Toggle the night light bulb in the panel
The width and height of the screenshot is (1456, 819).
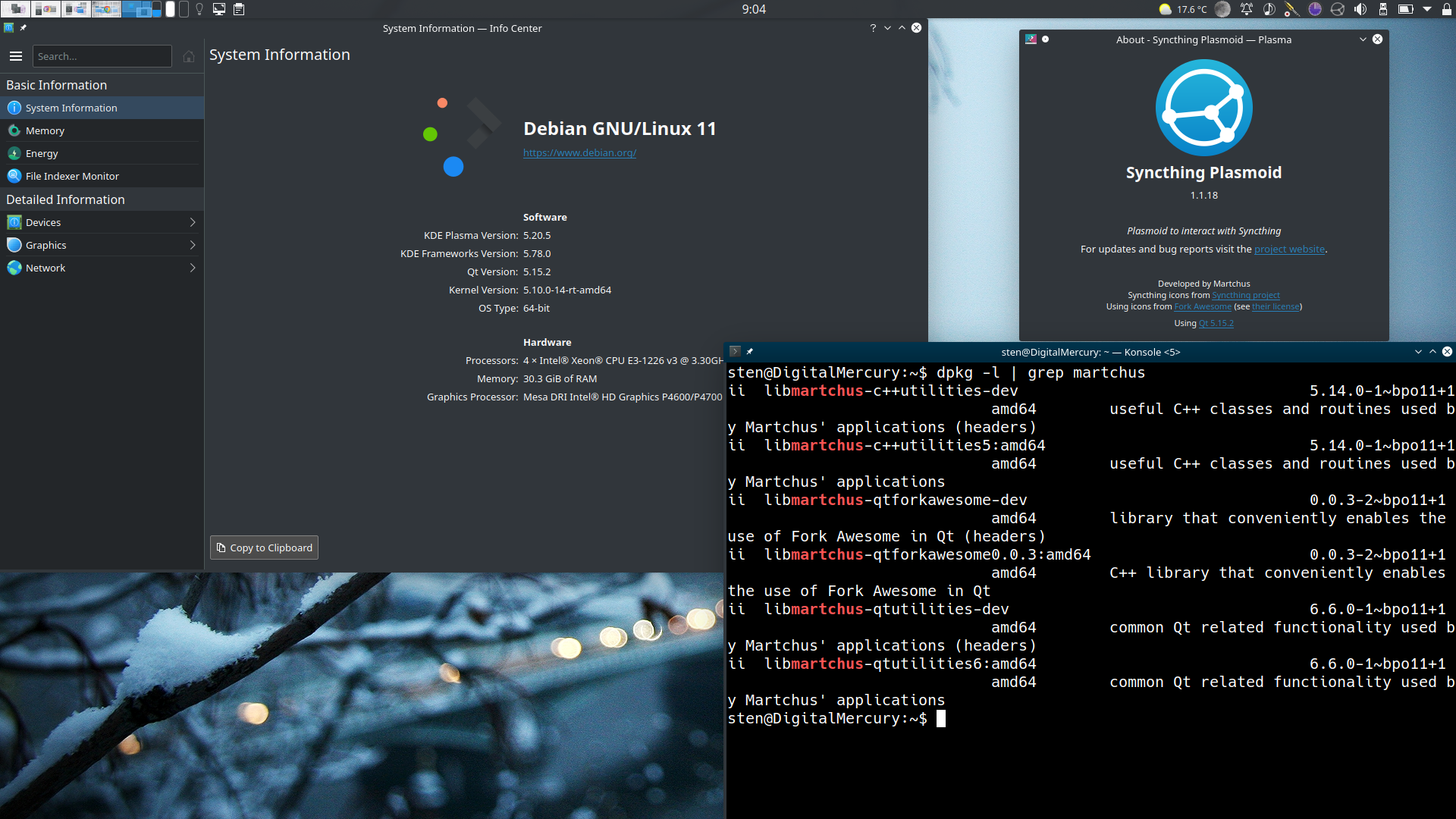(x=199, y=9)
